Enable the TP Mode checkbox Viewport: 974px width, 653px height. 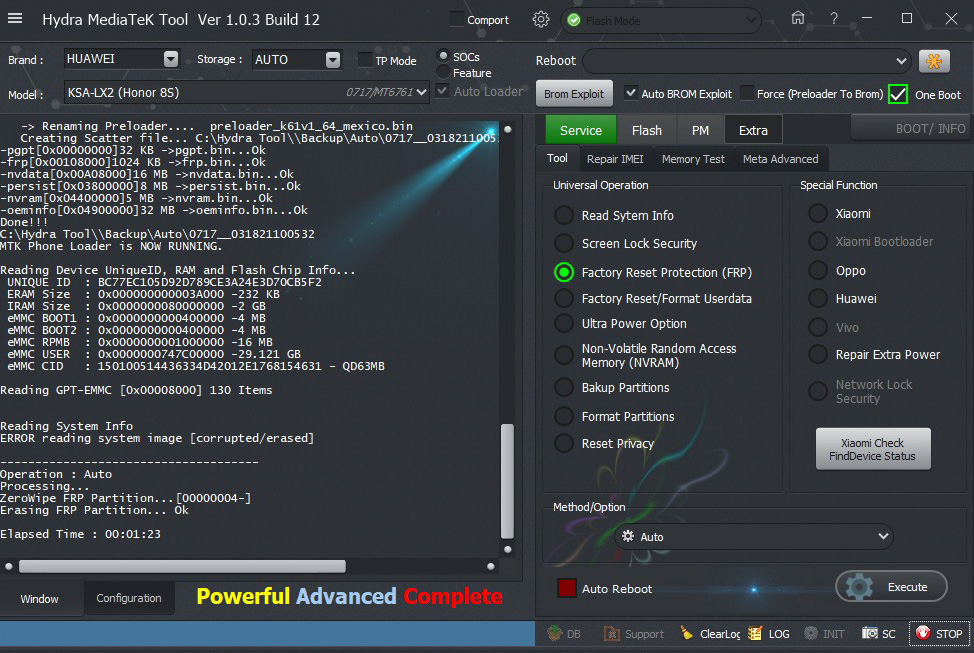365,60
